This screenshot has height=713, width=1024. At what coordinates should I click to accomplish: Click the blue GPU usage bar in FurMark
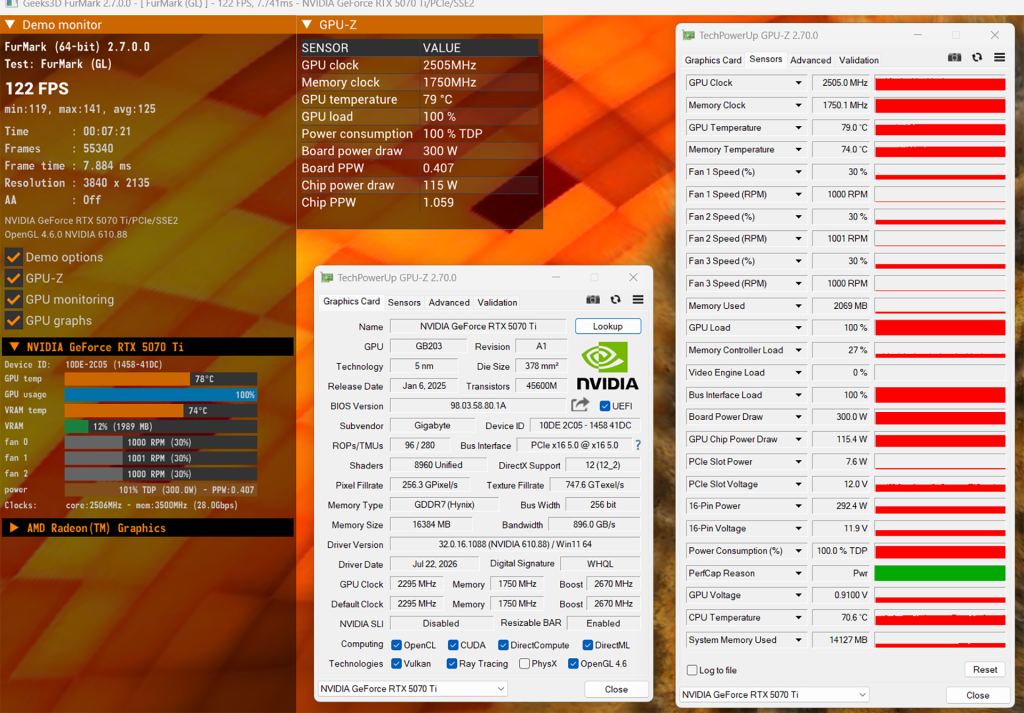[161, 394]
